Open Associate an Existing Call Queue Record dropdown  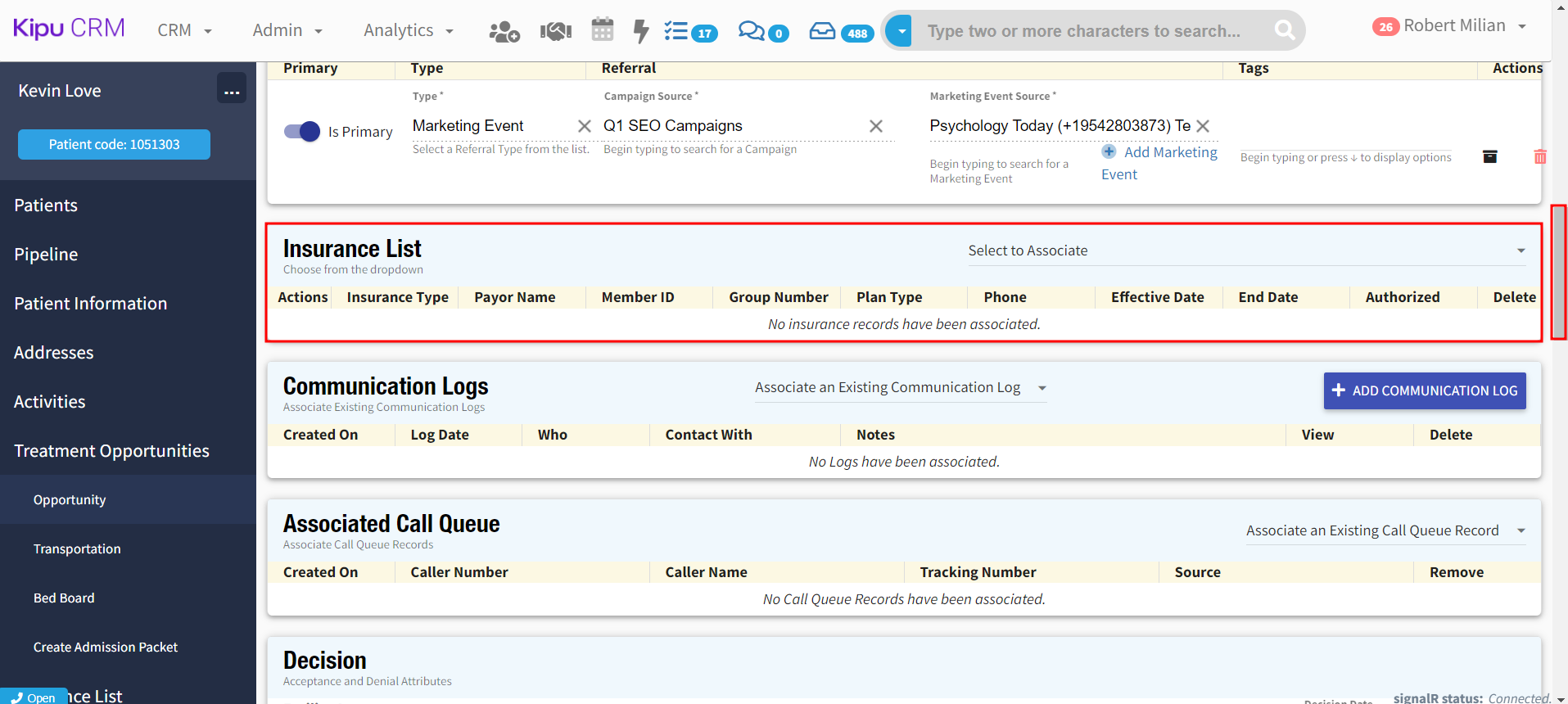(x=1385, y=530)
